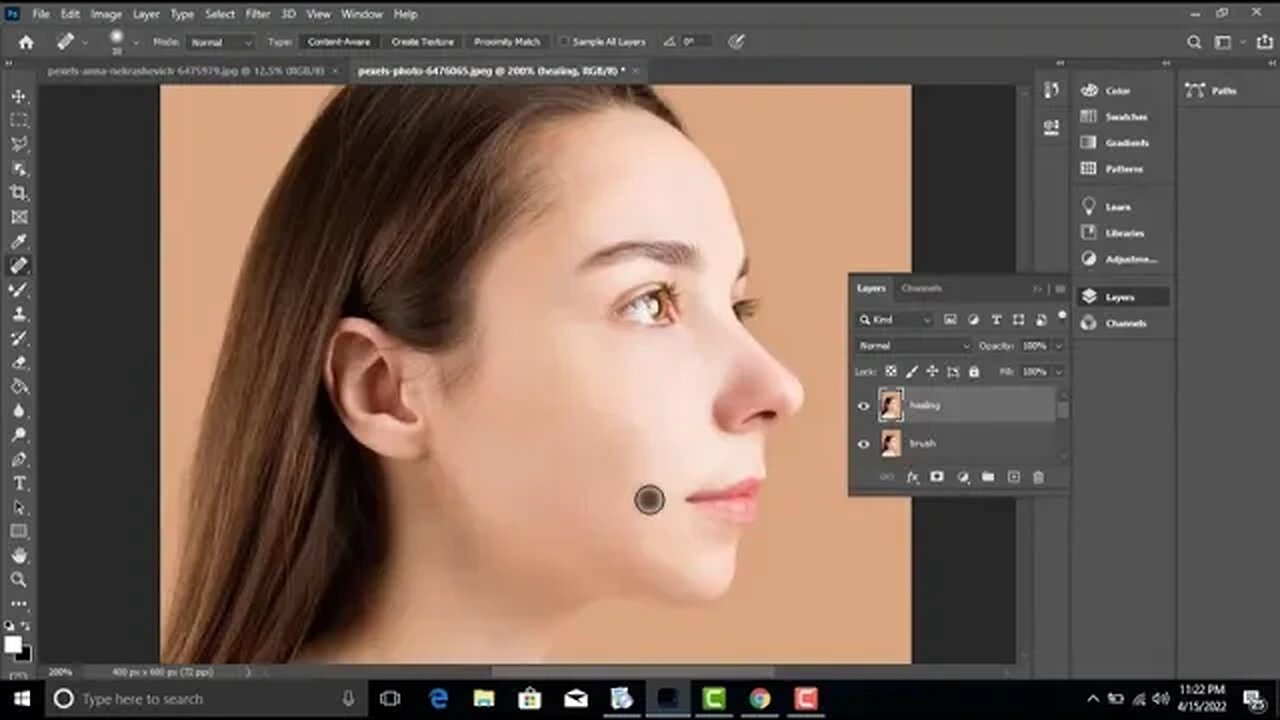Open the Image menu

click(106, 14)
